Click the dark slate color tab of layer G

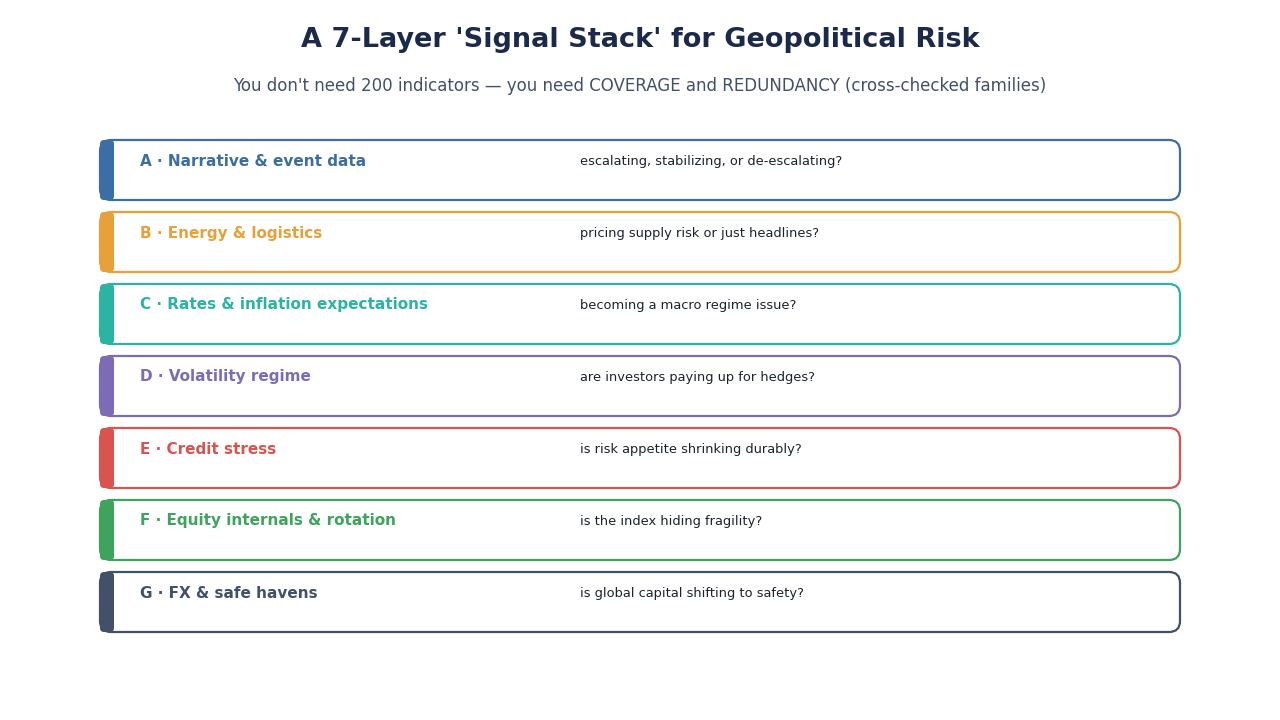pyautogui.click(x=107, y=602)
